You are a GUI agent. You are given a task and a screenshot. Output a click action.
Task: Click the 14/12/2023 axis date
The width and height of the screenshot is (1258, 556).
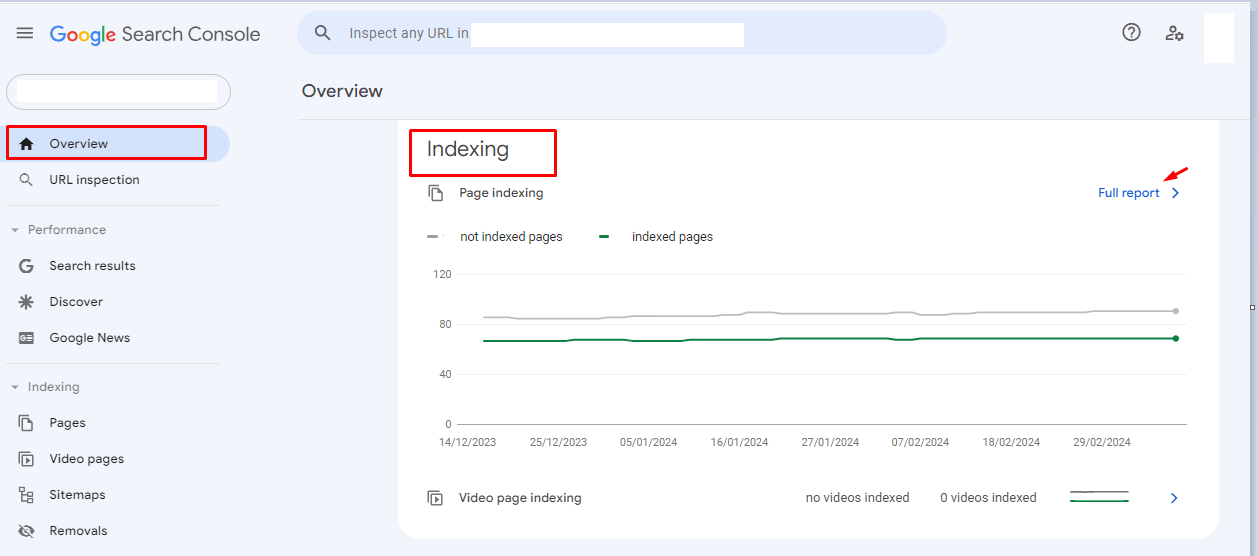pos(468,442)
